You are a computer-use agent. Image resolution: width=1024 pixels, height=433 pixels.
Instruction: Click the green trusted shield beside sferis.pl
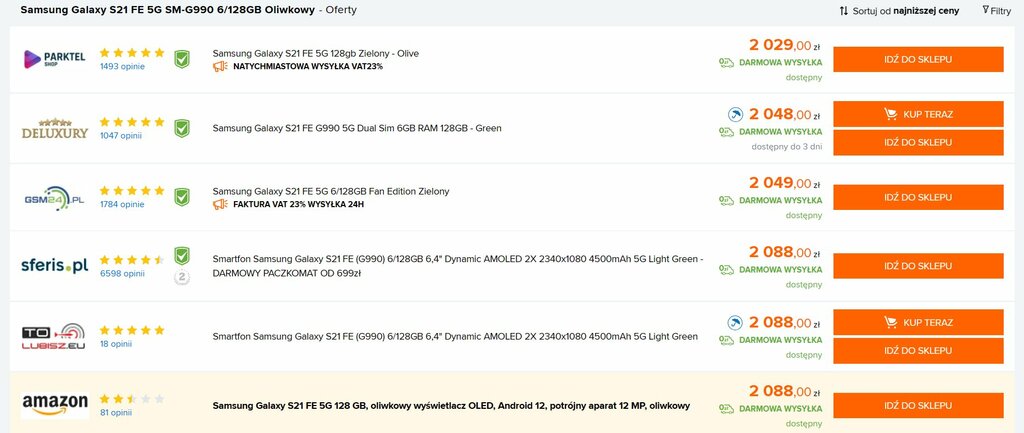182,255
